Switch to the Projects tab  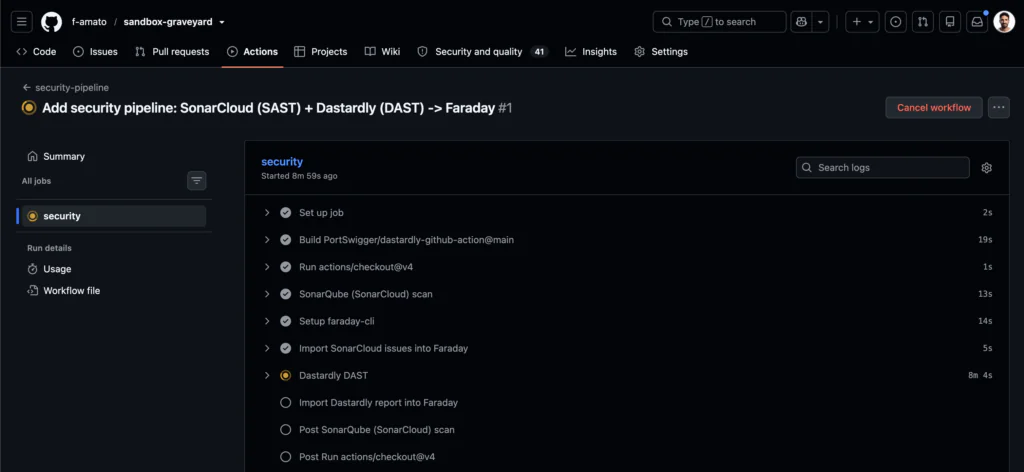tap(321, 52)
